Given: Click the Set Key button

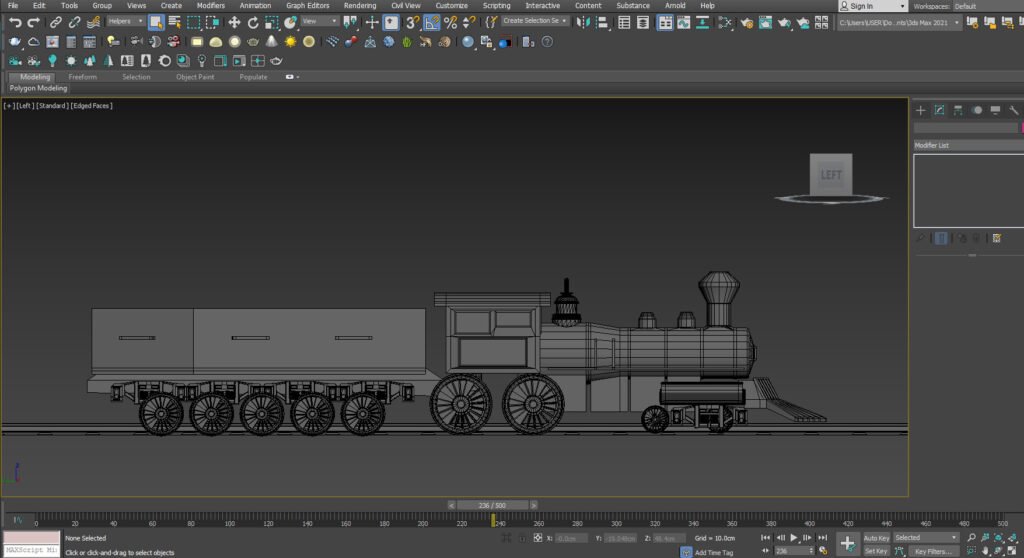Looking at the screenshot, I should [x=876, y=551].
